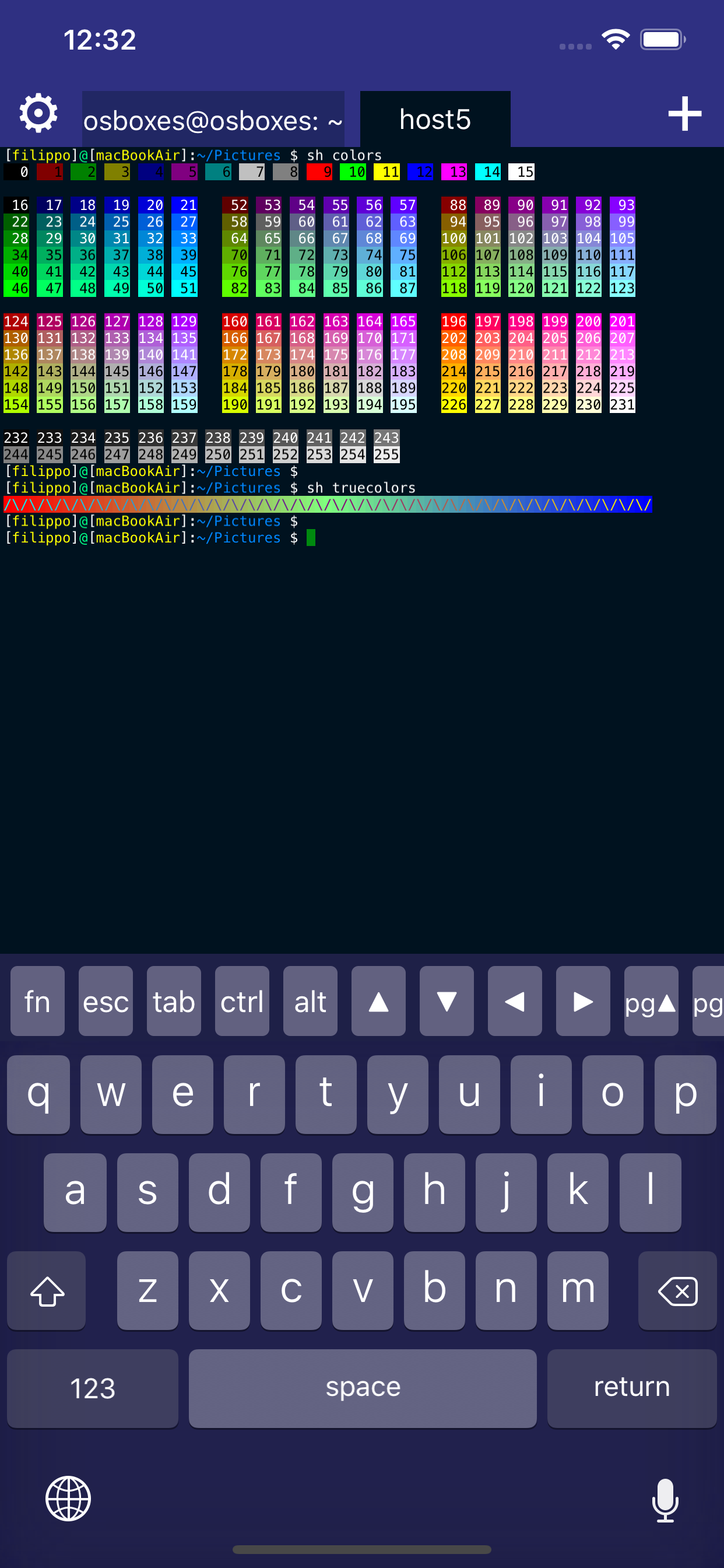The image size is (724, 1568).
Task: Tap the letter a key
Action: [75, 1192]
